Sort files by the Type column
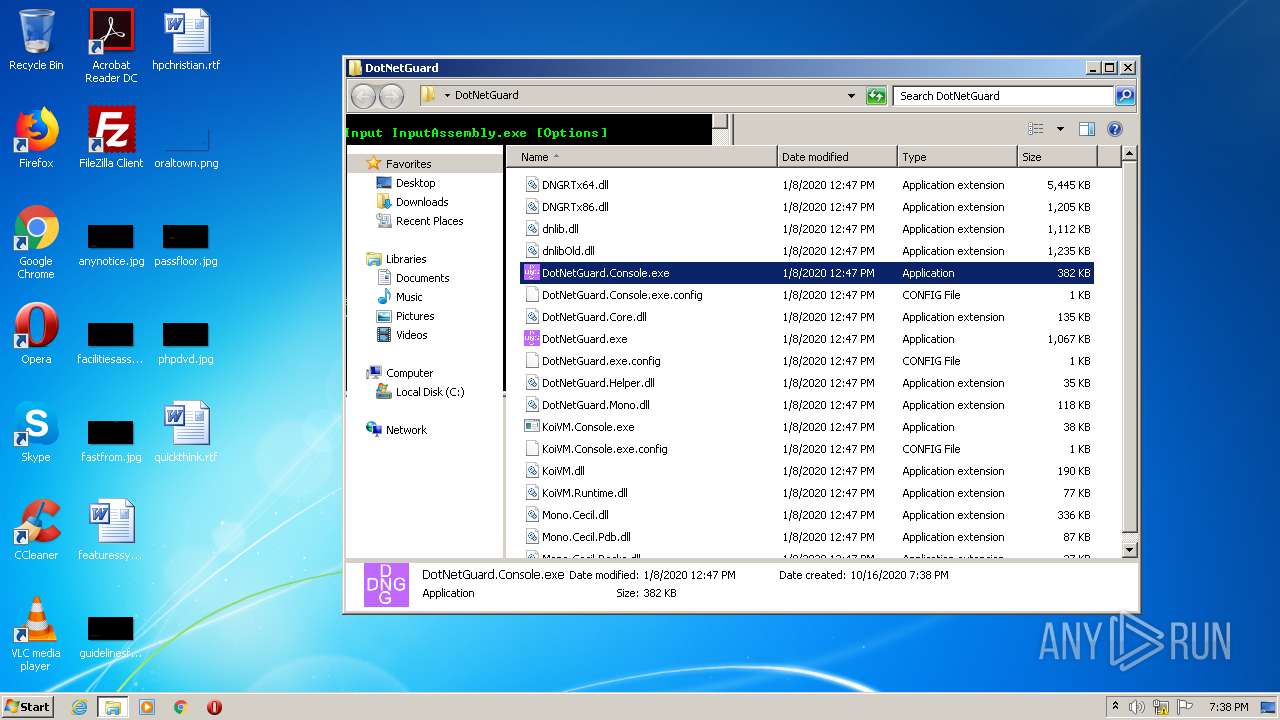The height and width of the screenshot is (720, 1280). [957, 157]
